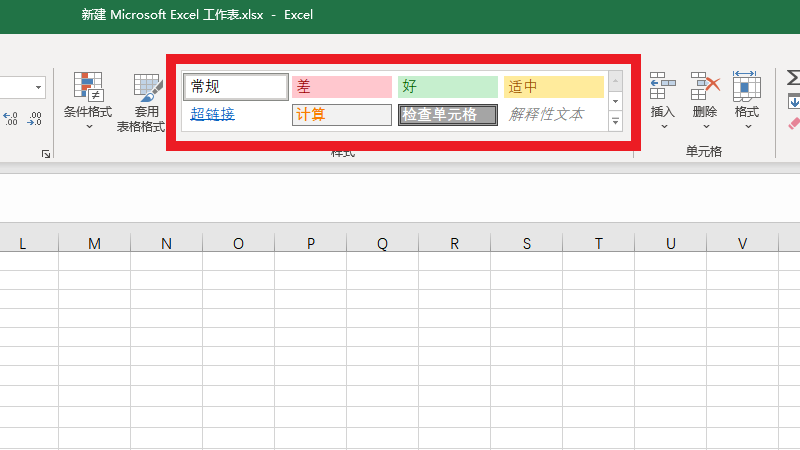This screenshot has width=800, height=450.
Task: Select column P header
Action: point(311,243)
